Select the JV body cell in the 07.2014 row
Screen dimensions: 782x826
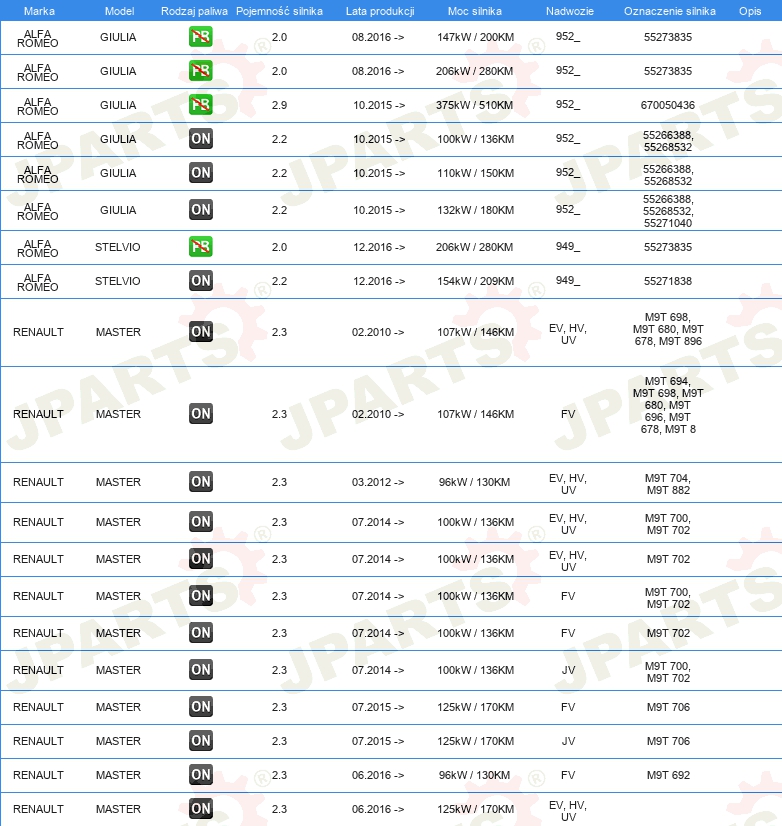(x=568, y=671)
